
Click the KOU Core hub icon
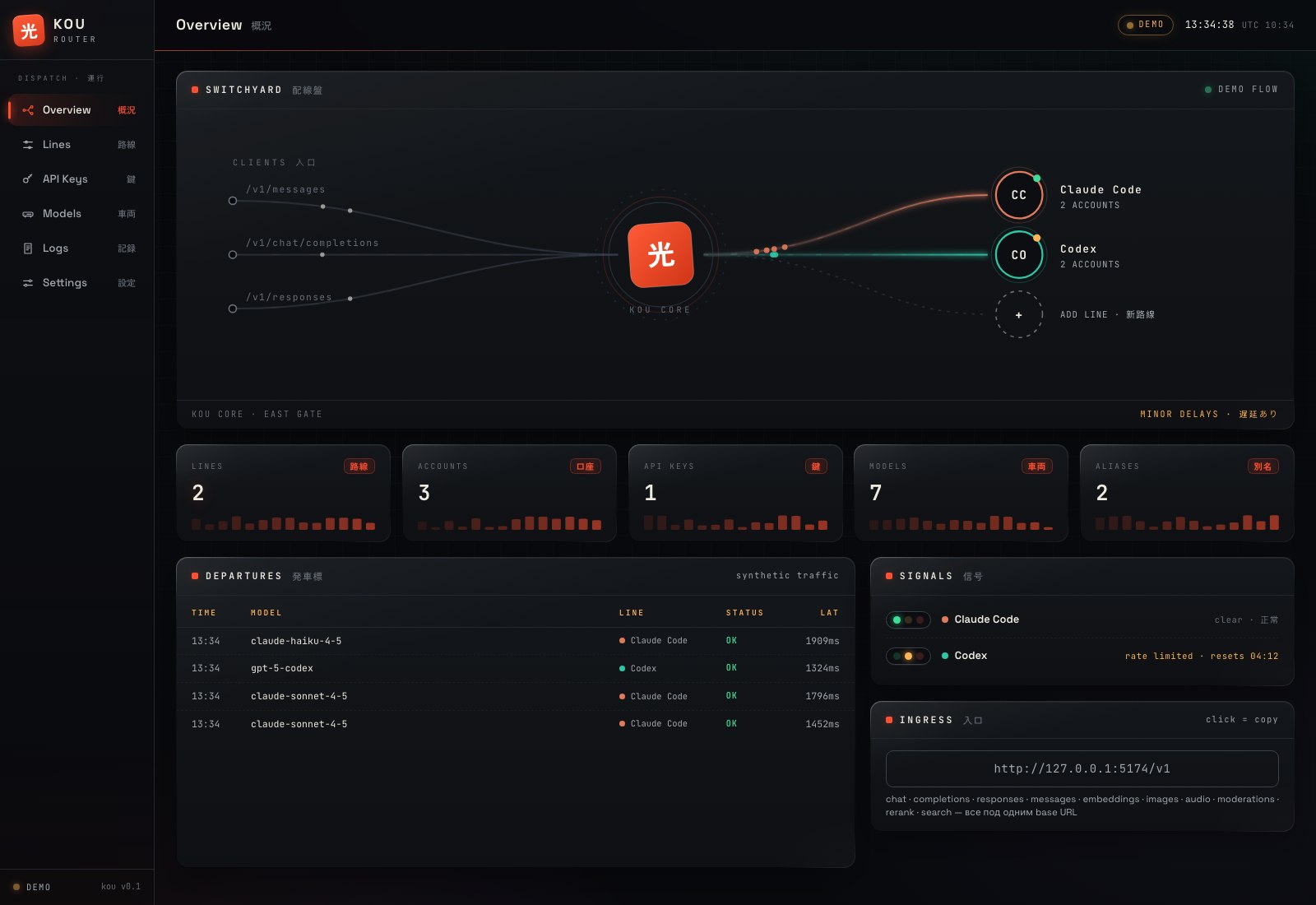[660, 254]
